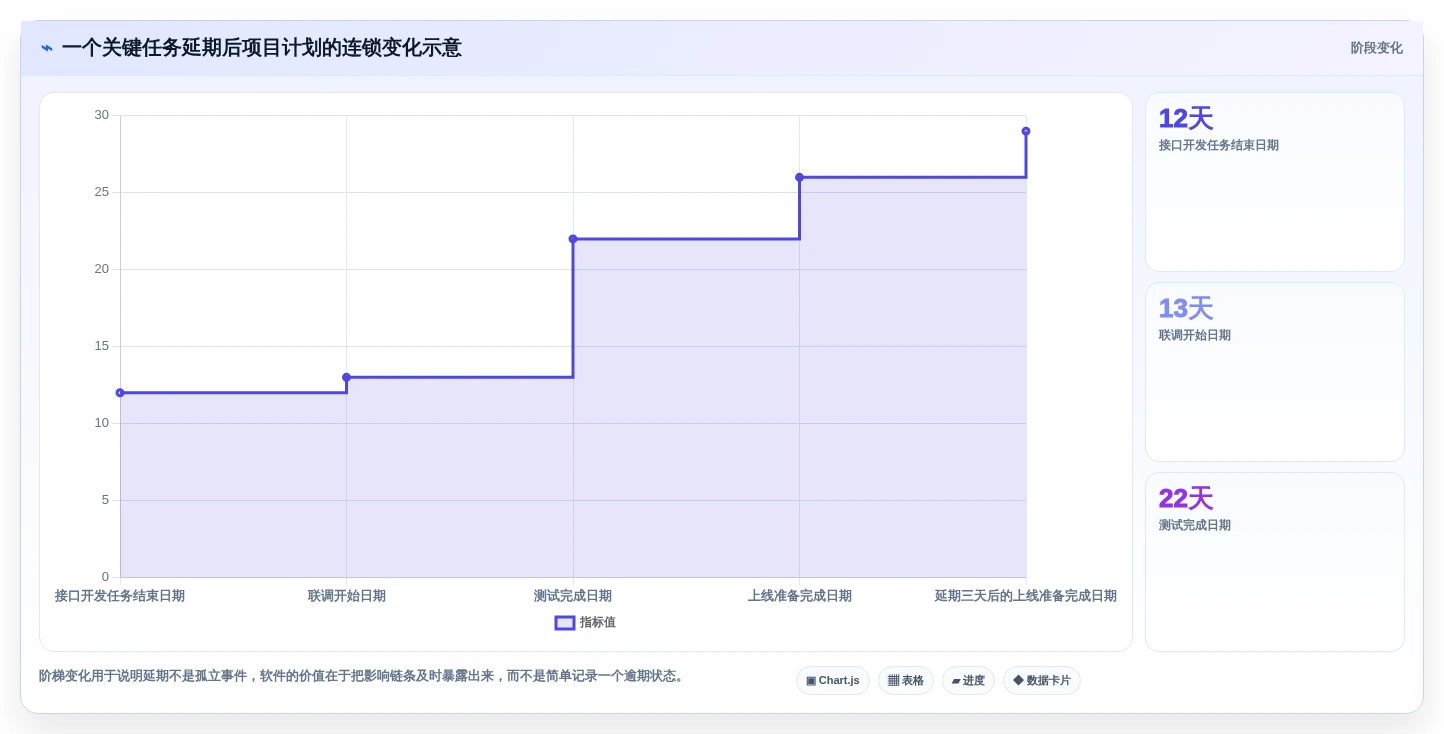Click the data point at value 26

(799, 177)
